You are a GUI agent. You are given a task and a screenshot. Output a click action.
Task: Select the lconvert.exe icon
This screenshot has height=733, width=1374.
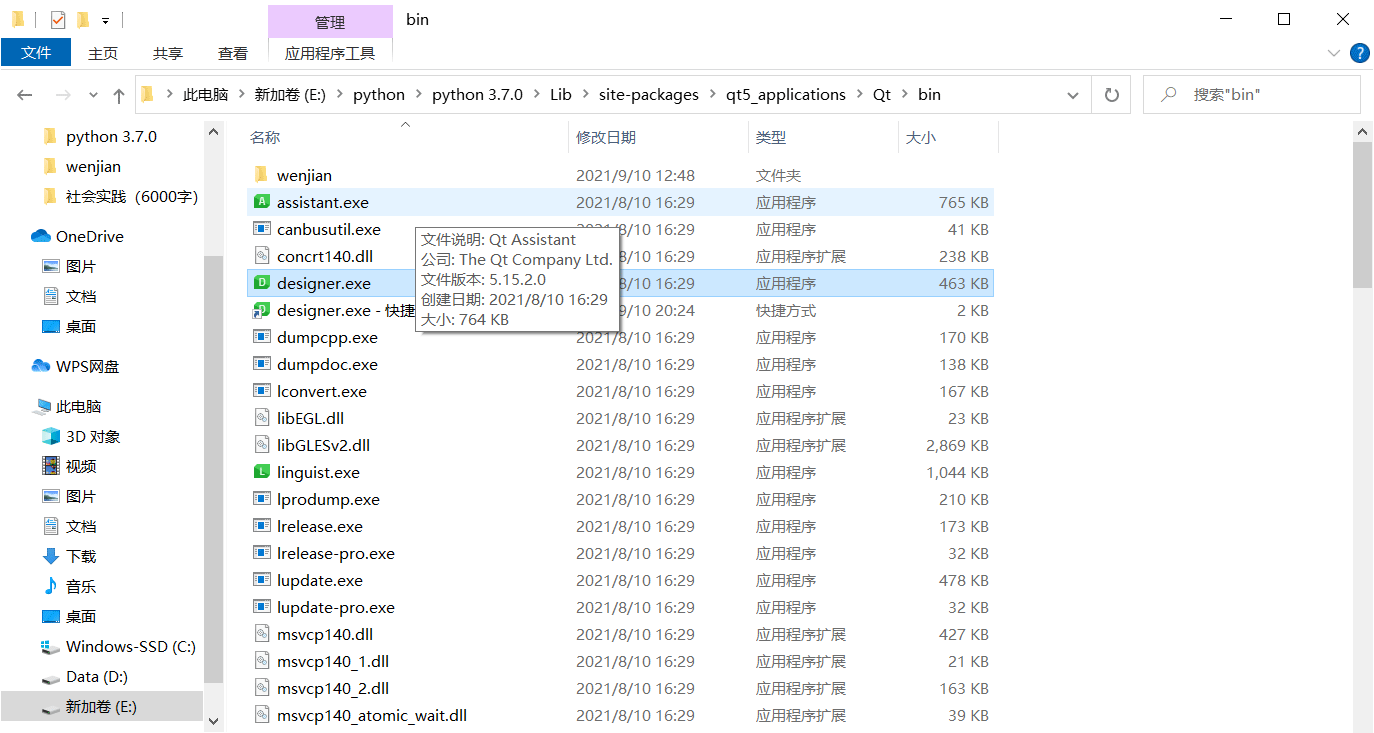click(262, 391)
